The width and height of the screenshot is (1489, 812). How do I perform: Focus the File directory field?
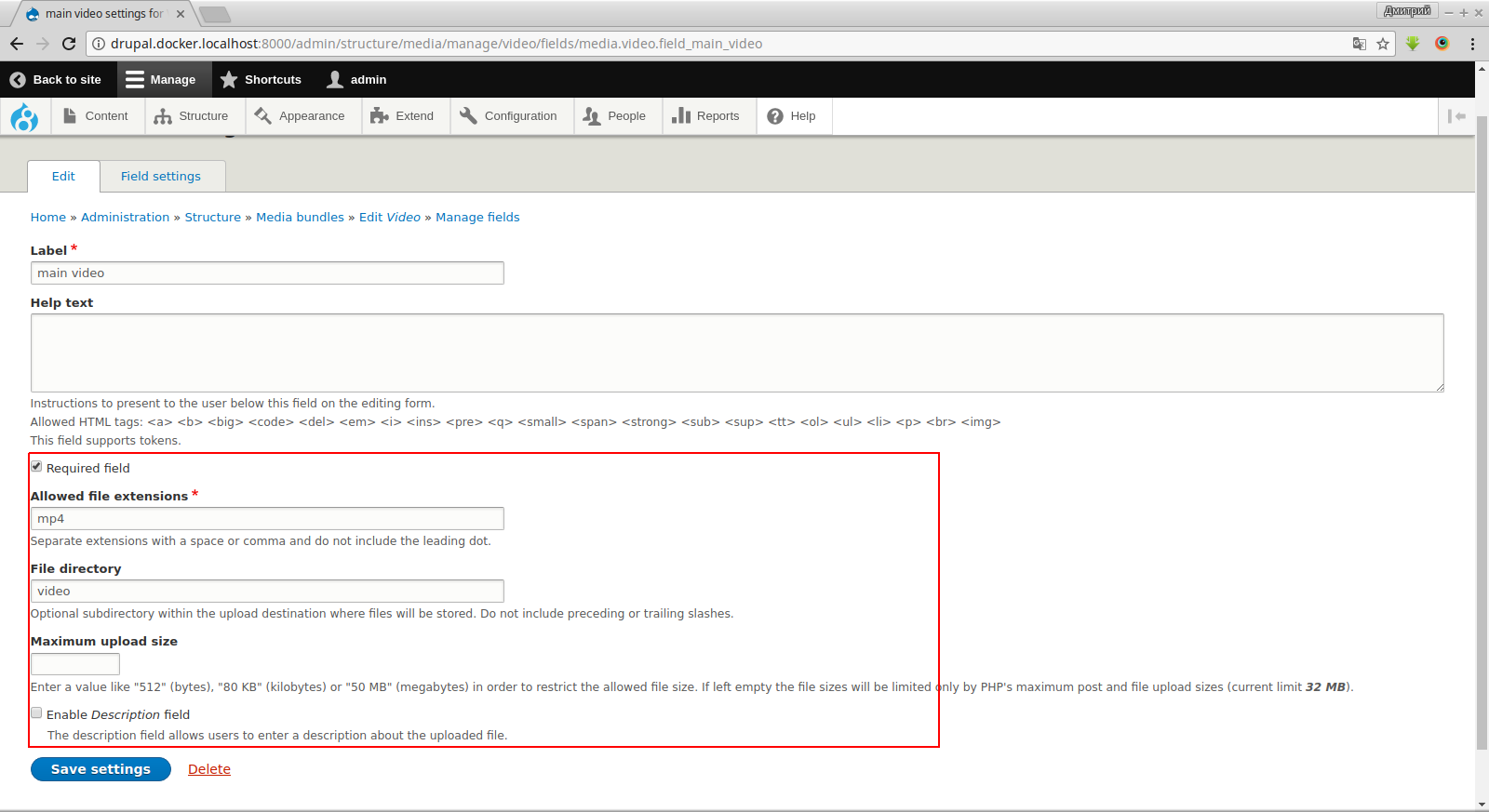[267, 591]
